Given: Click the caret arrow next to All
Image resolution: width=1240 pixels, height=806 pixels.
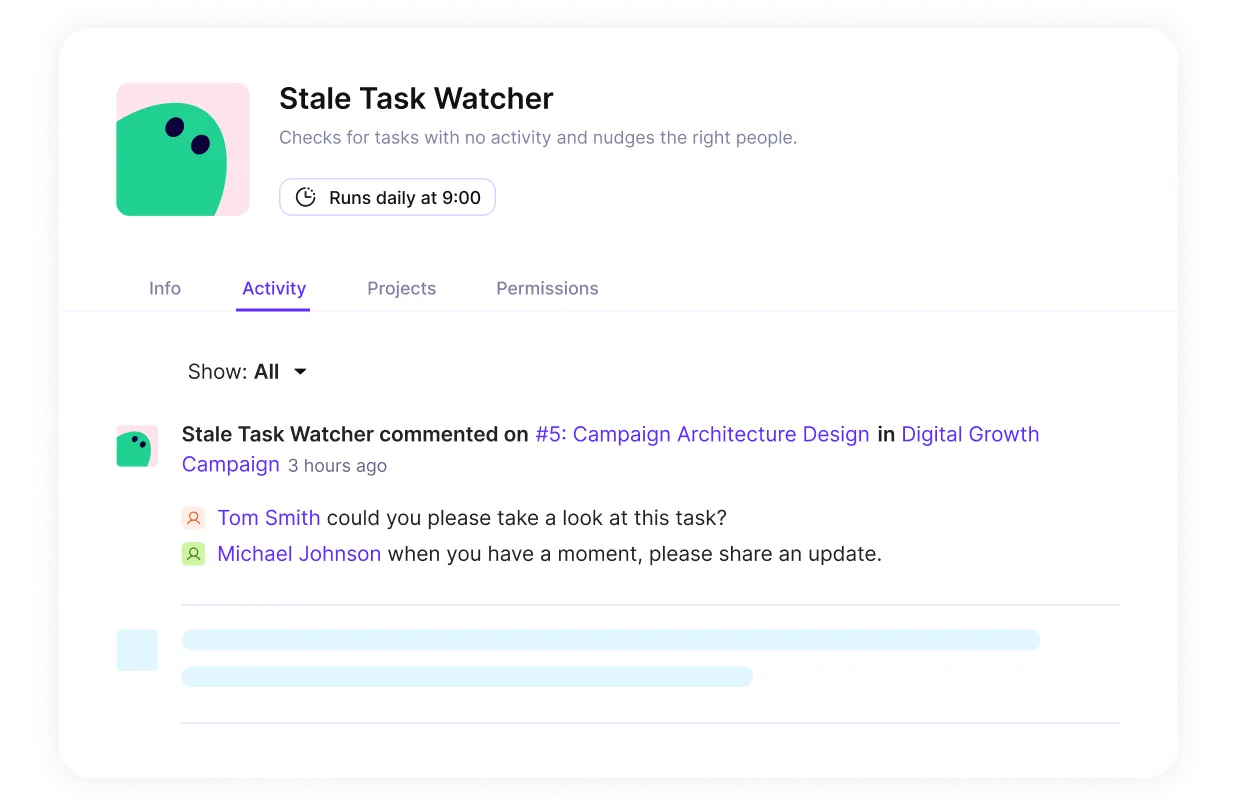Looking at the screenshot, I should [x=300, y=372].
